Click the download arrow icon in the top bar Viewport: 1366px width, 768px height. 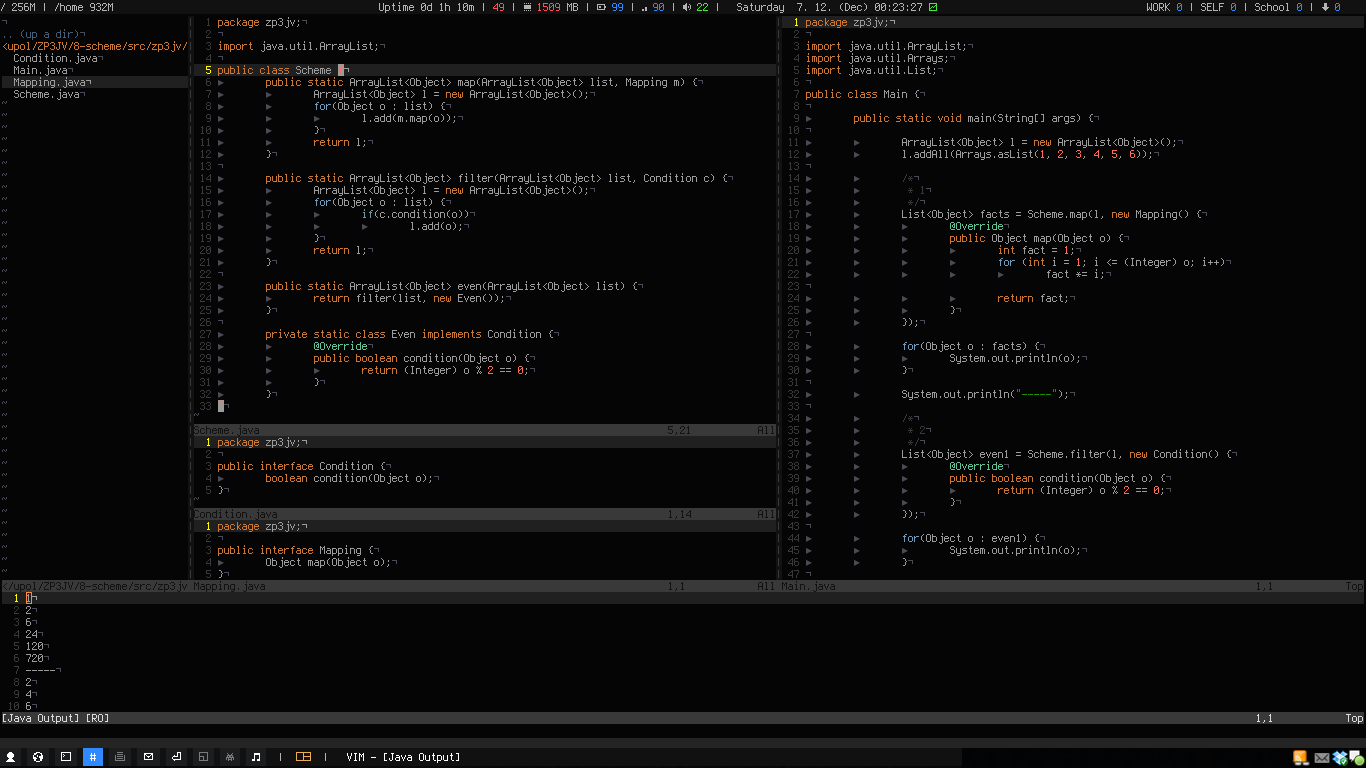[1325, 7]
